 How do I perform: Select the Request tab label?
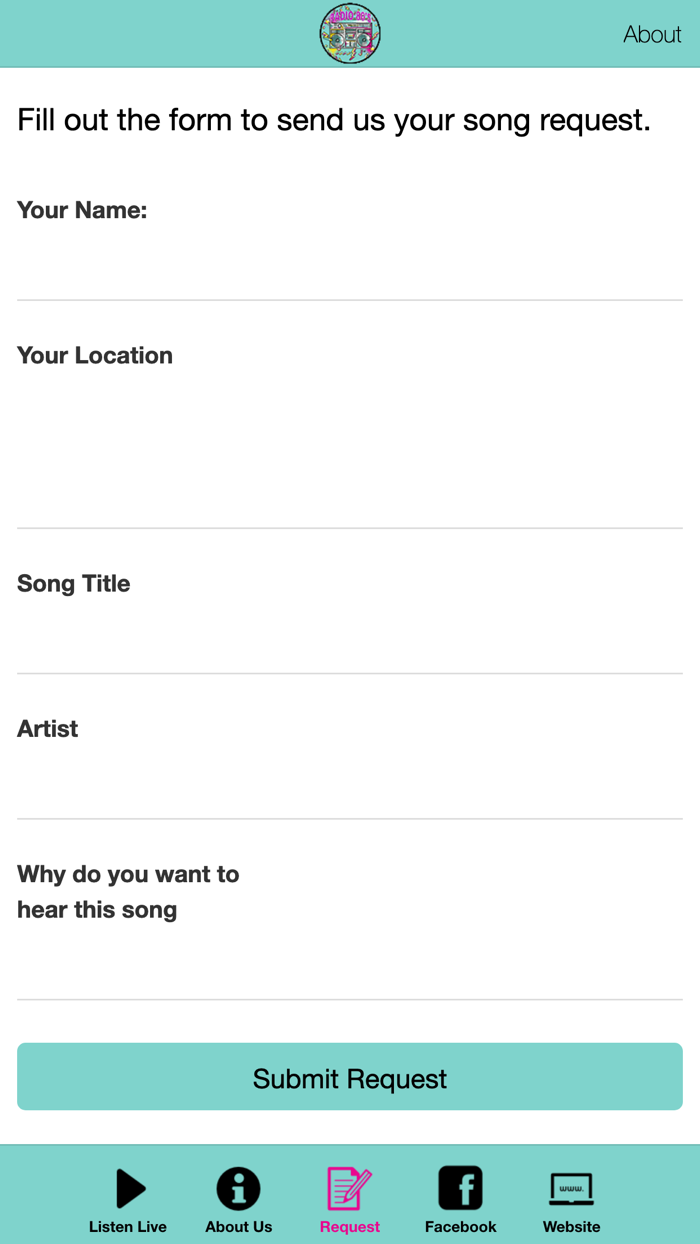pyautogui.click(x=350, y=1227)
